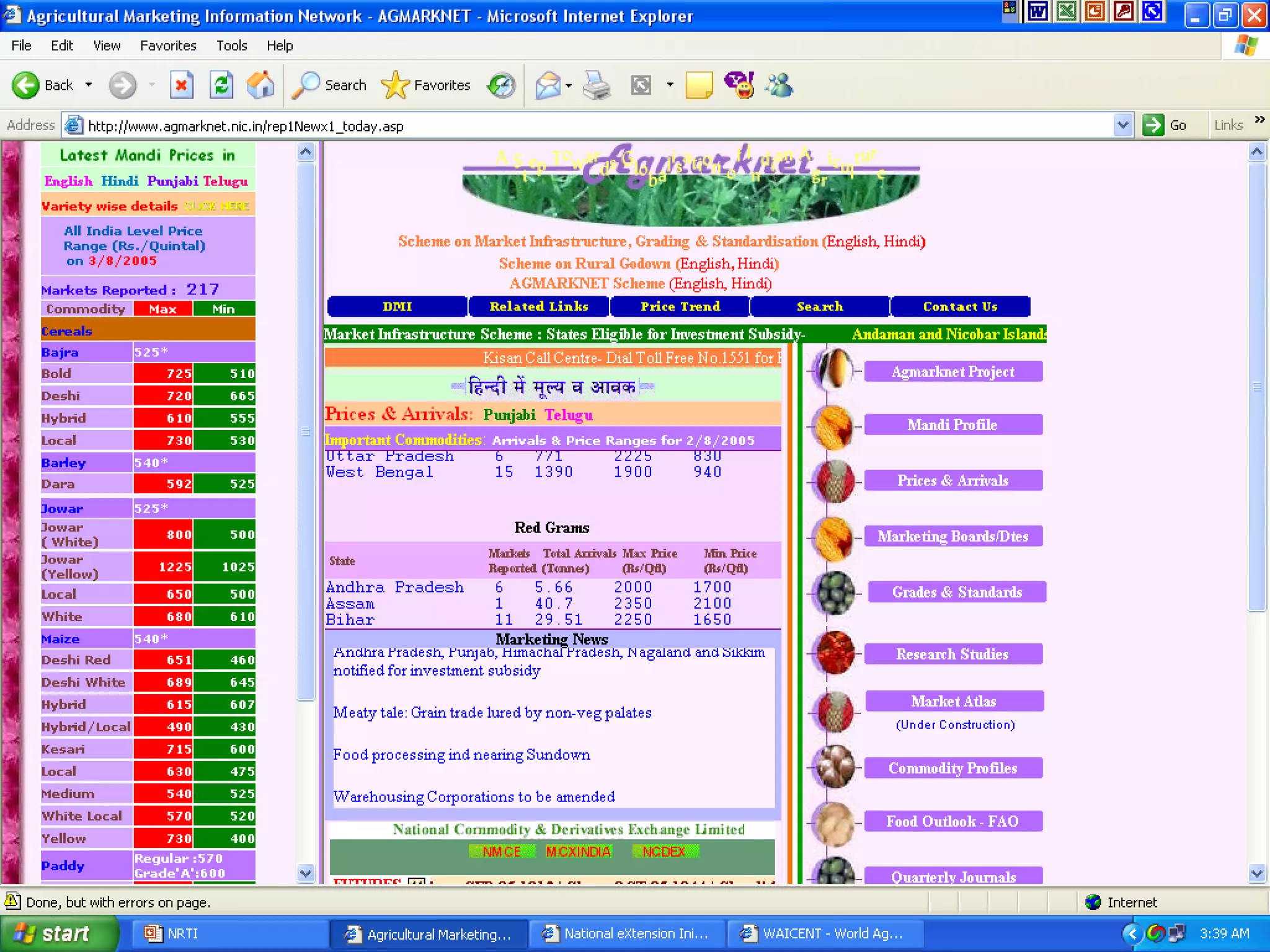
Task: Click the Messenger people icon
Action: point(779,85)
